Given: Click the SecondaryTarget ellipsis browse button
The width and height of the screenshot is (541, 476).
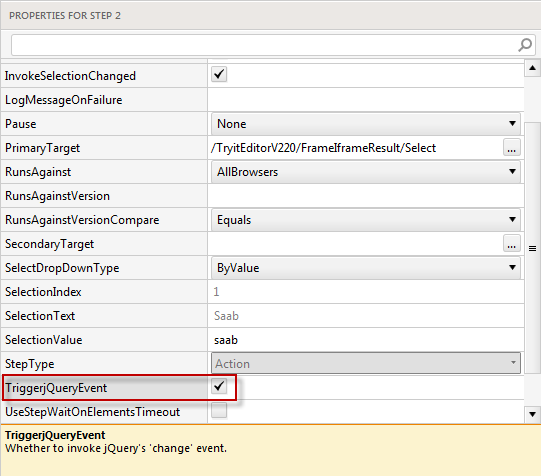Looking at the screenshot, I should click(x=511, y=244).
